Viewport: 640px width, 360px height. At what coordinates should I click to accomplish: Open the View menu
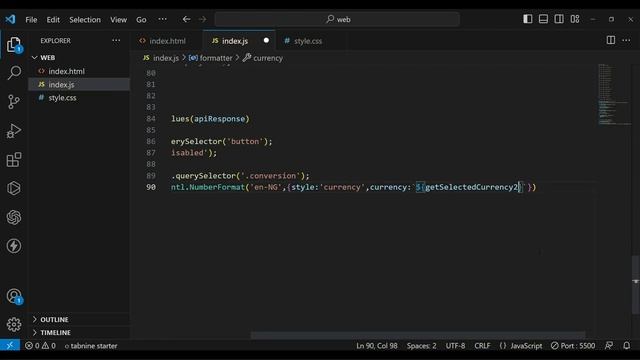pos(118,20)
